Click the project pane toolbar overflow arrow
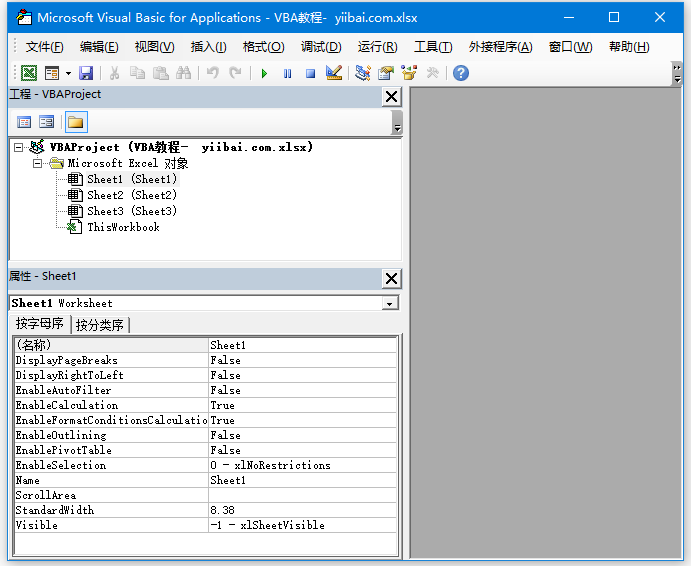 [x=397, y=123]
